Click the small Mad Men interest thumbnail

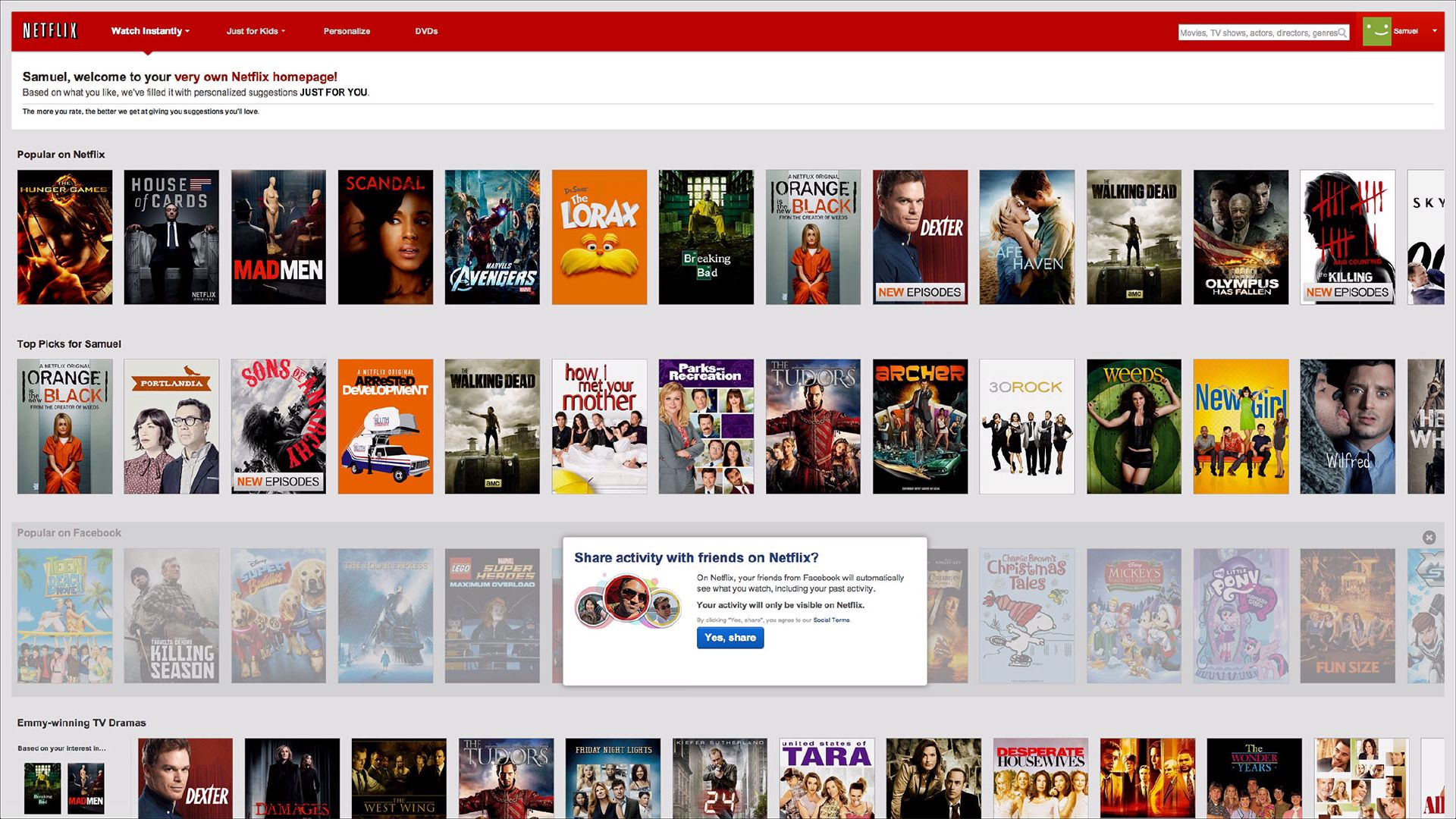point(86,788)
